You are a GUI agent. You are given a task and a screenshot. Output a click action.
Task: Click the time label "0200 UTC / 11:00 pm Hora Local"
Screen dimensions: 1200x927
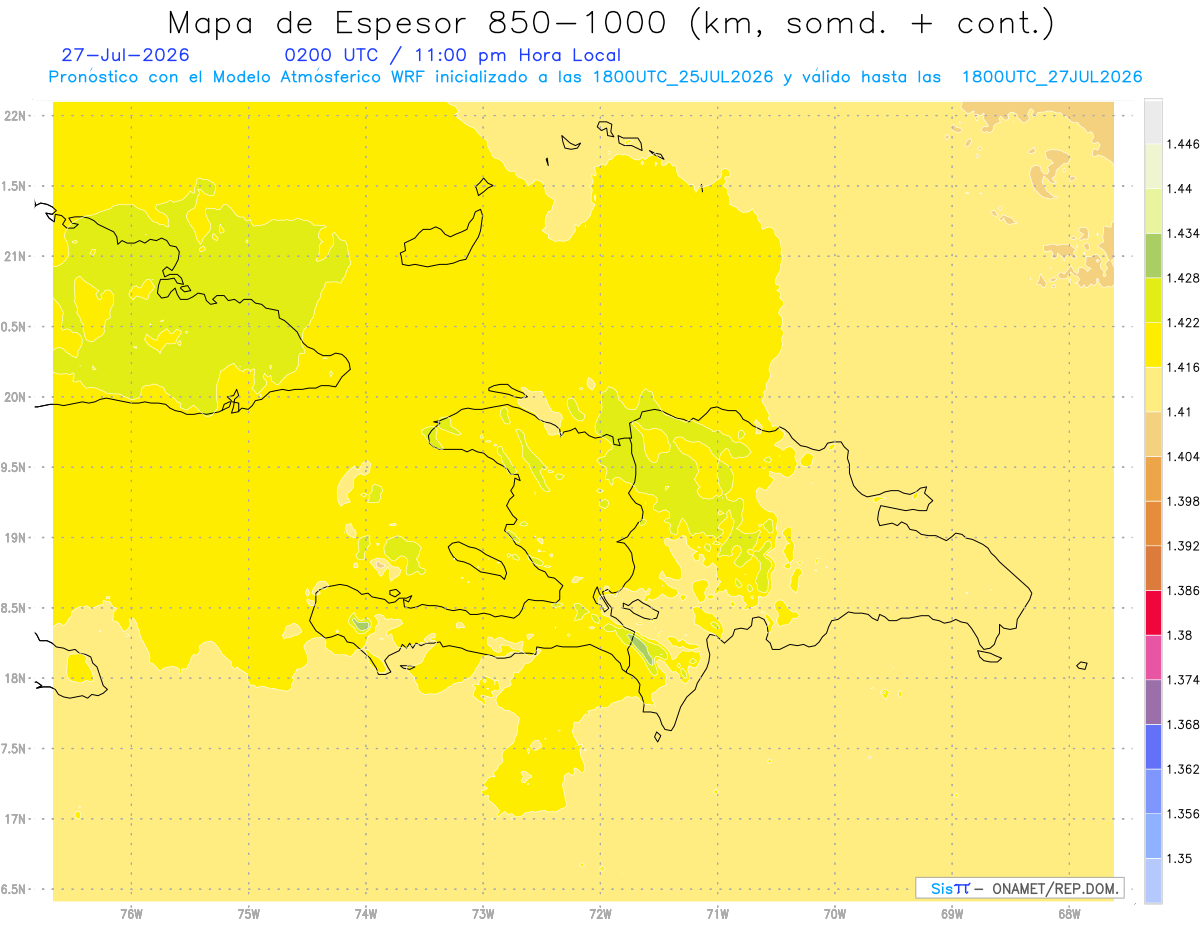click(x=452, y=56)
